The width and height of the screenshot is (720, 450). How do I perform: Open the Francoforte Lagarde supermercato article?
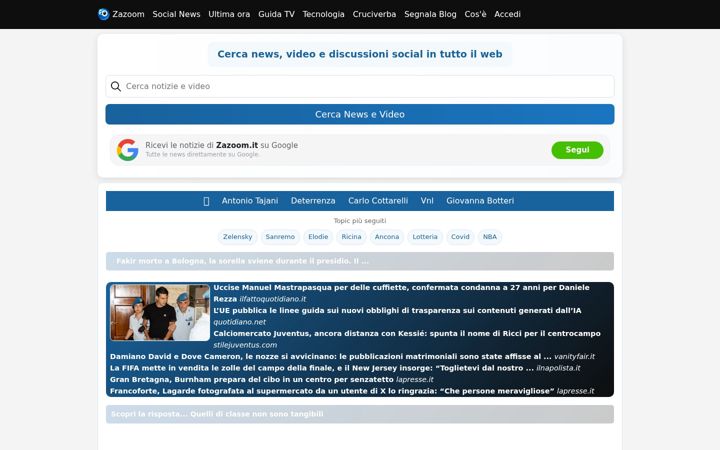tap(332, 391)
